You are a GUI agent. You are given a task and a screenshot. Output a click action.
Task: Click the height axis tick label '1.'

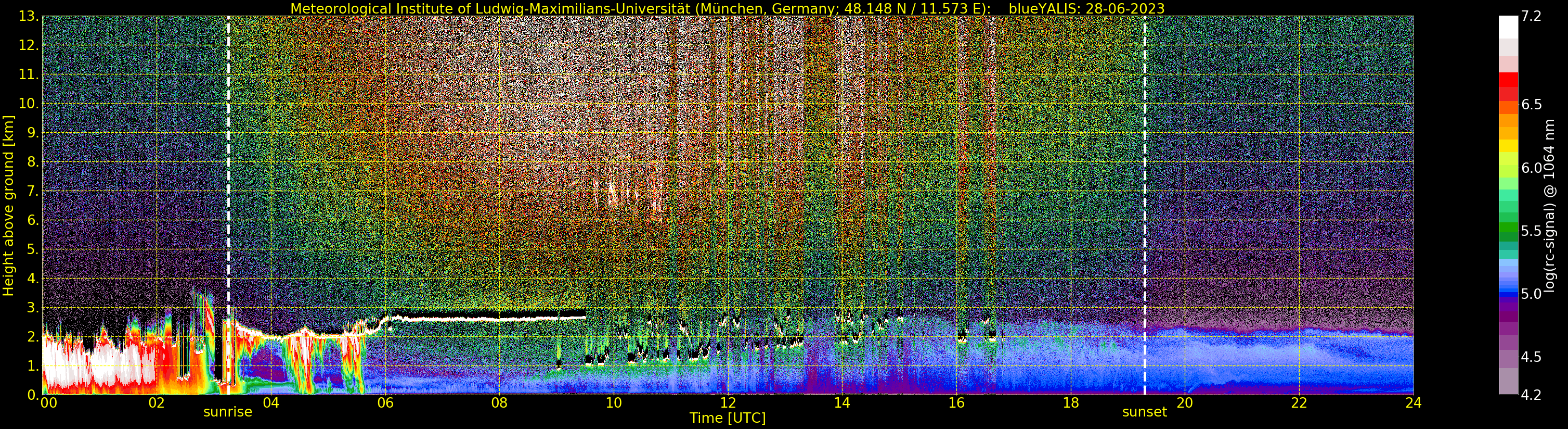33,365
